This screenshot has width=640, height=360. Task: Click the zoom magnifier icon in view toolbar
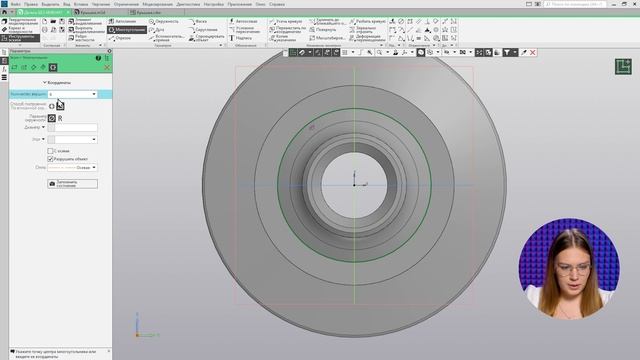click(379, 52)
